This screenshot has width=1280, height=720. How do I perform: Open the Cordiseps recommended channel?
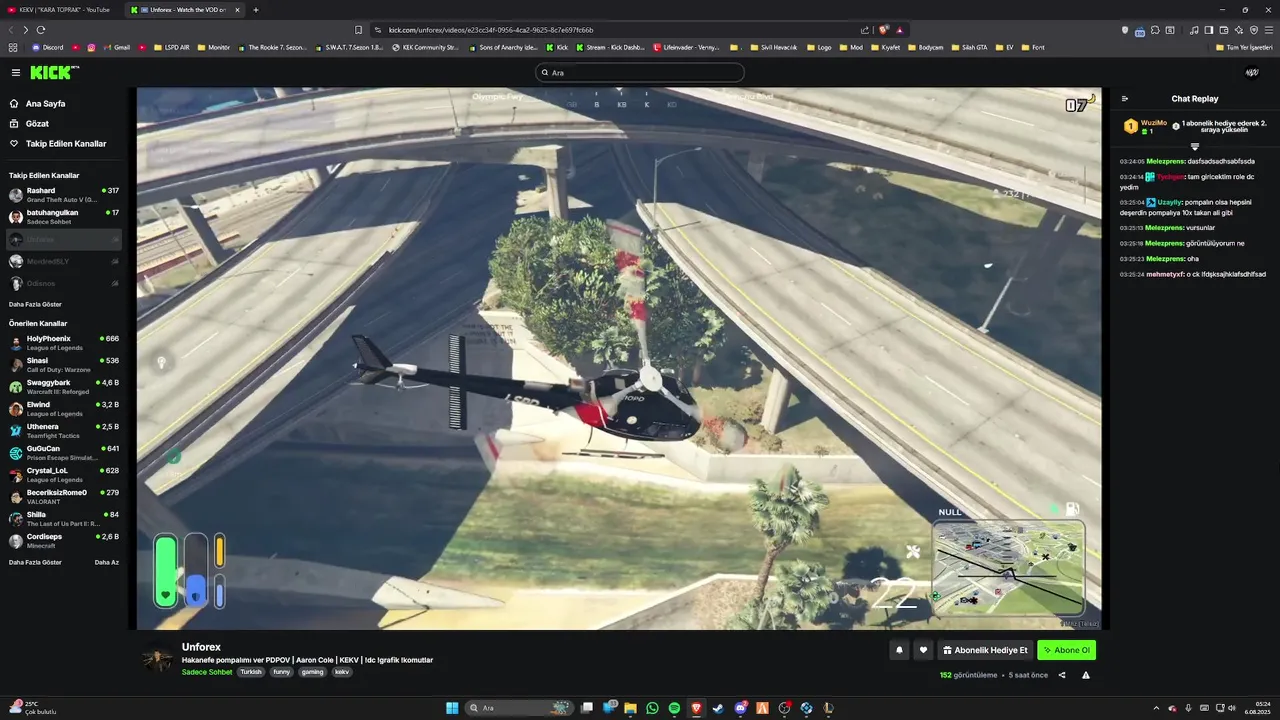pyautogui.click(x=64, y=540)
